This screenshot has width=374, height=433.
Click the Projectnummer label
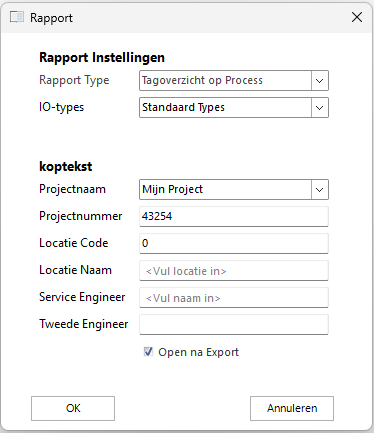click(81, 216)
